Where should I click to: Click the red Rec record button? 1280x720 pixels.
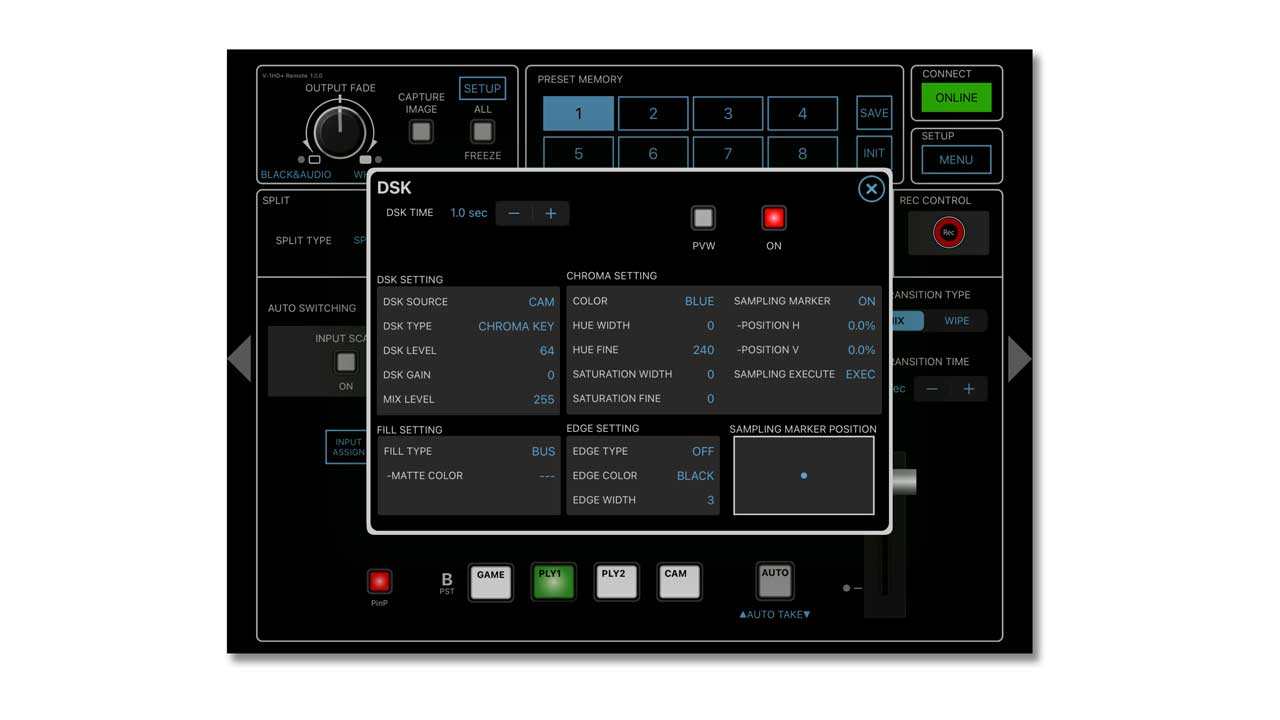tap(948, 232)
